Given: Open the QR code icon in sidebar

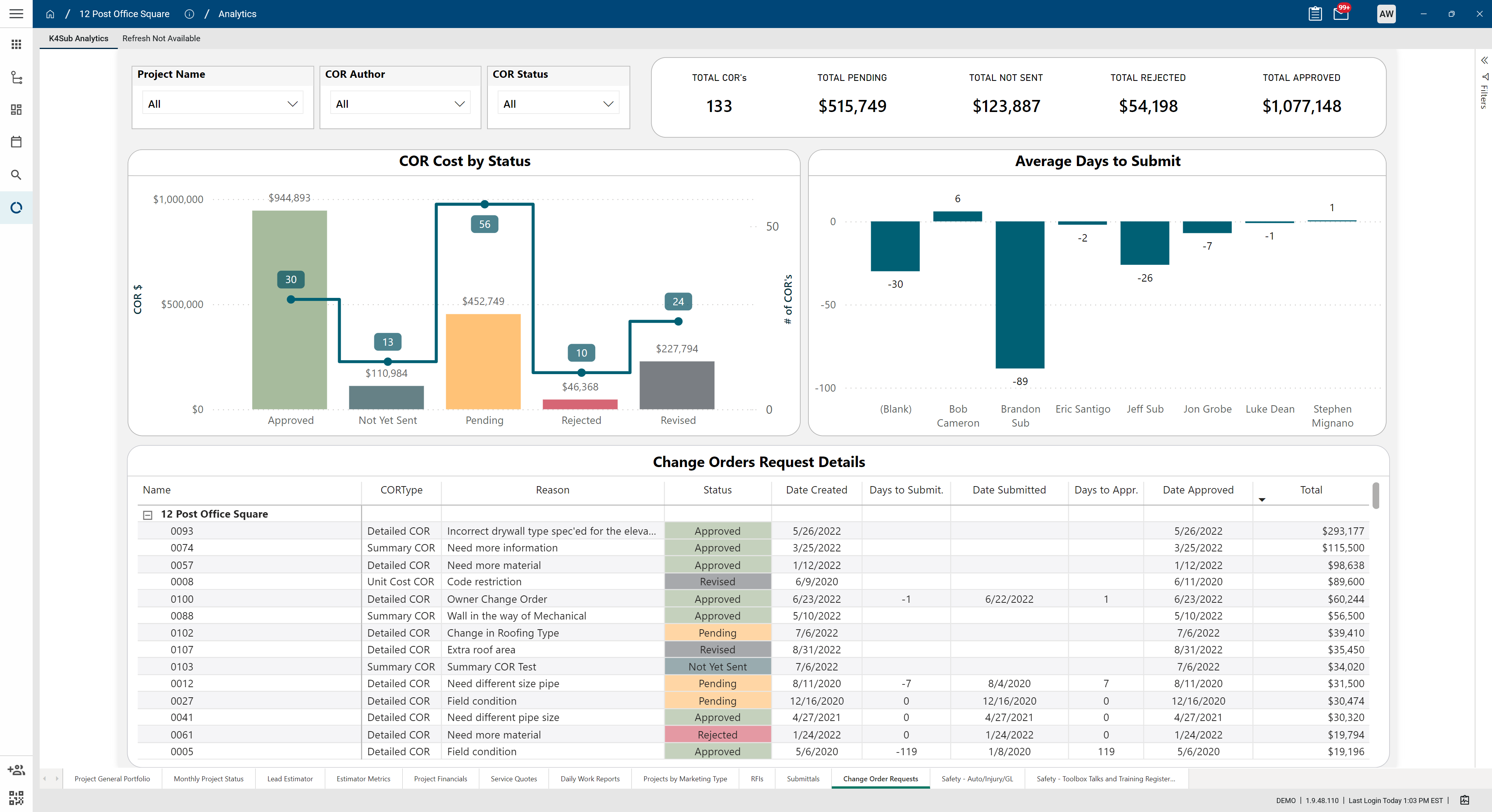Looking at the screenshot, I should tap(16, 798).
